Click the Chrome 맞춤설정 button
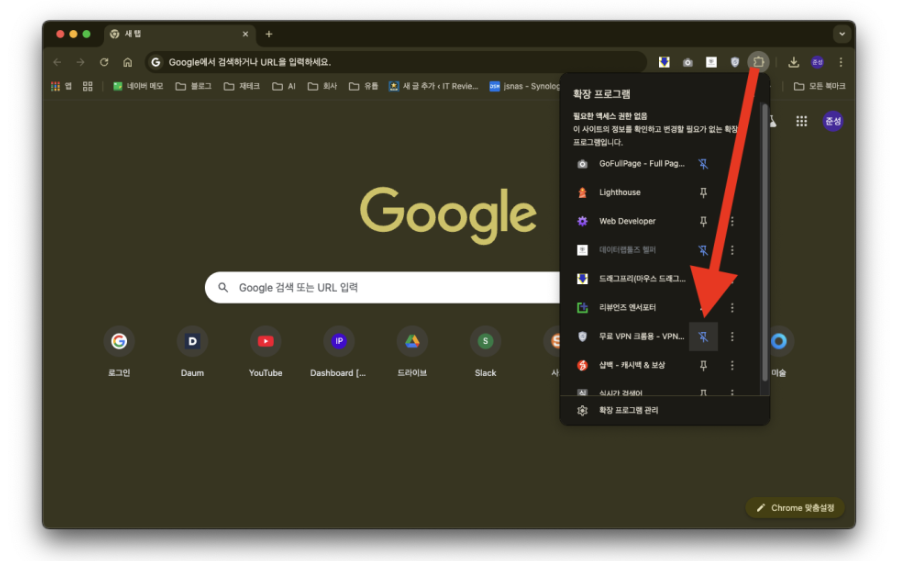Image resolution: width=904 pixels, height=561 pixels. [795, 508]
